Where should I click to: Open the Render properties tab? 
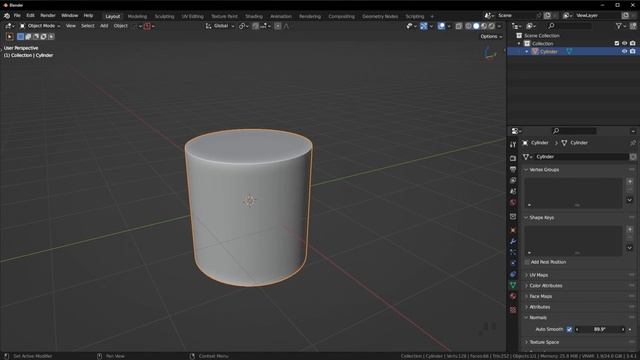[513, 158]
